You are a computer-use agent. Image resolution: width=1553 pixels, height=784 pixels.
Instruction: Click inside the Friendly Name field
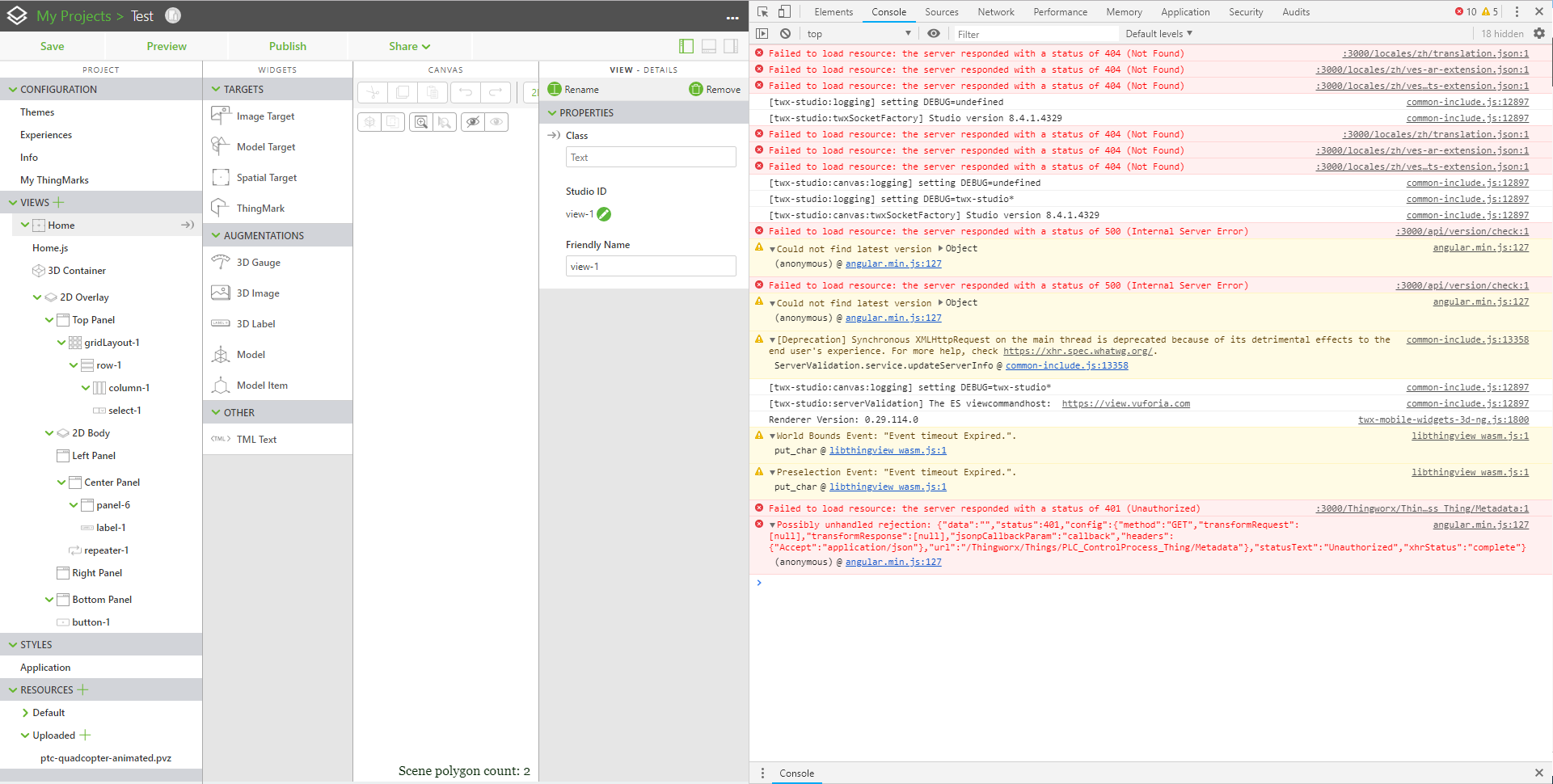[x=651, y=265]
